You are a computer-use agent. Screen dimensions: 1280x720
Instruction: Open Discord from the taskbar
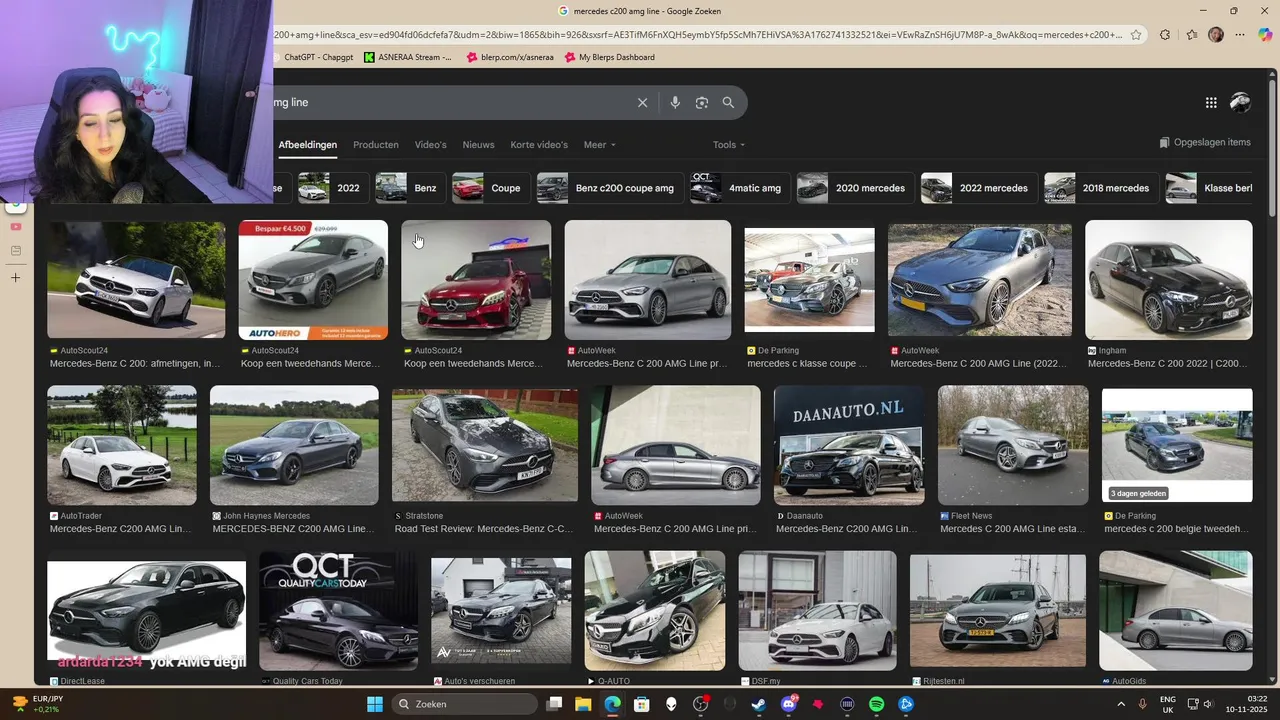pos(788,704)
